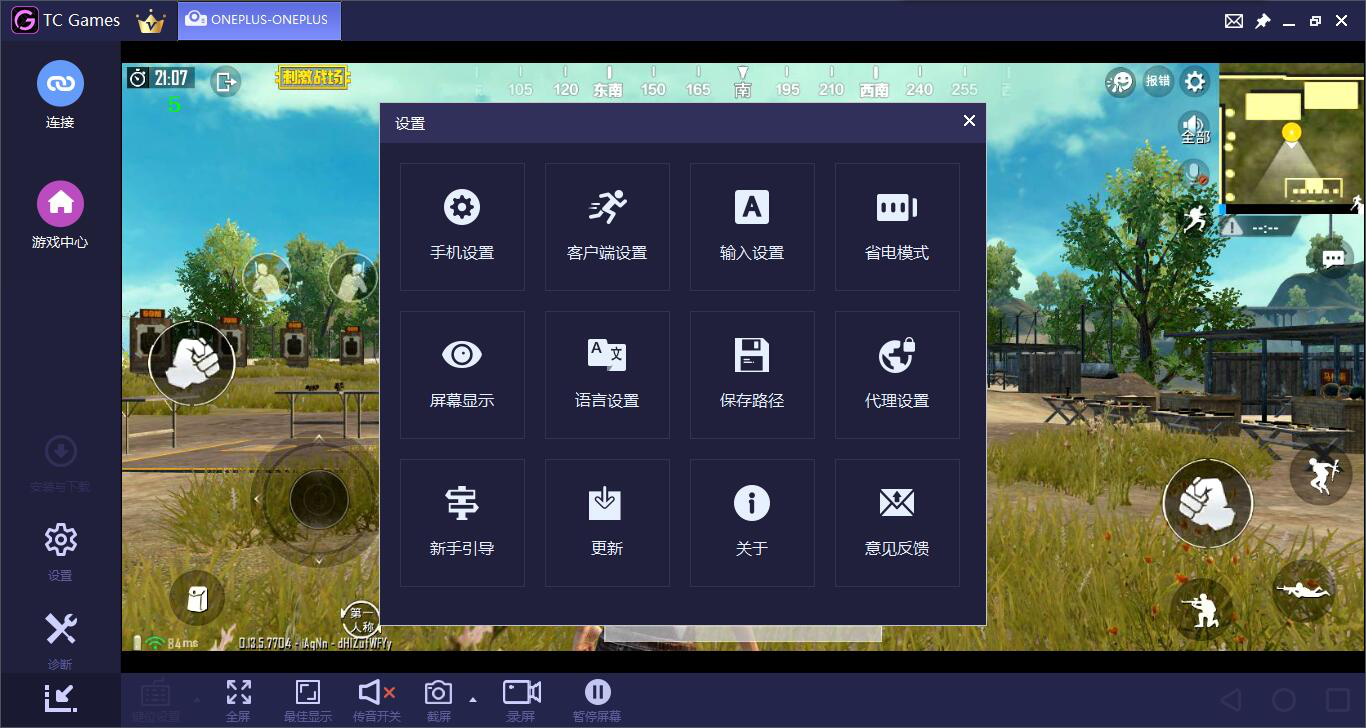The image size is (1366, 728).
Task: Open 屏幕显示 screen display tile
Action: pyautogui.click(x=462, y=375)
